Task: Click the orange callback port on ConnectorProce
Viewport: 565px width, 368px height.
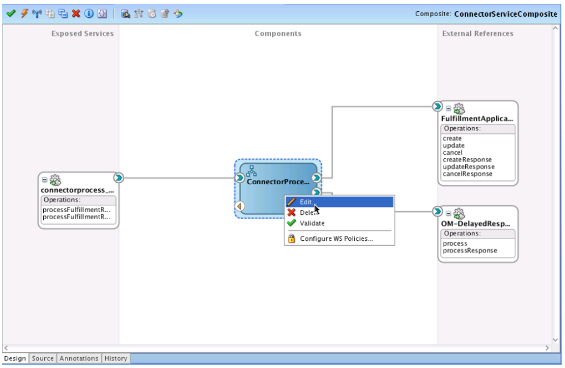Action: 239,206
